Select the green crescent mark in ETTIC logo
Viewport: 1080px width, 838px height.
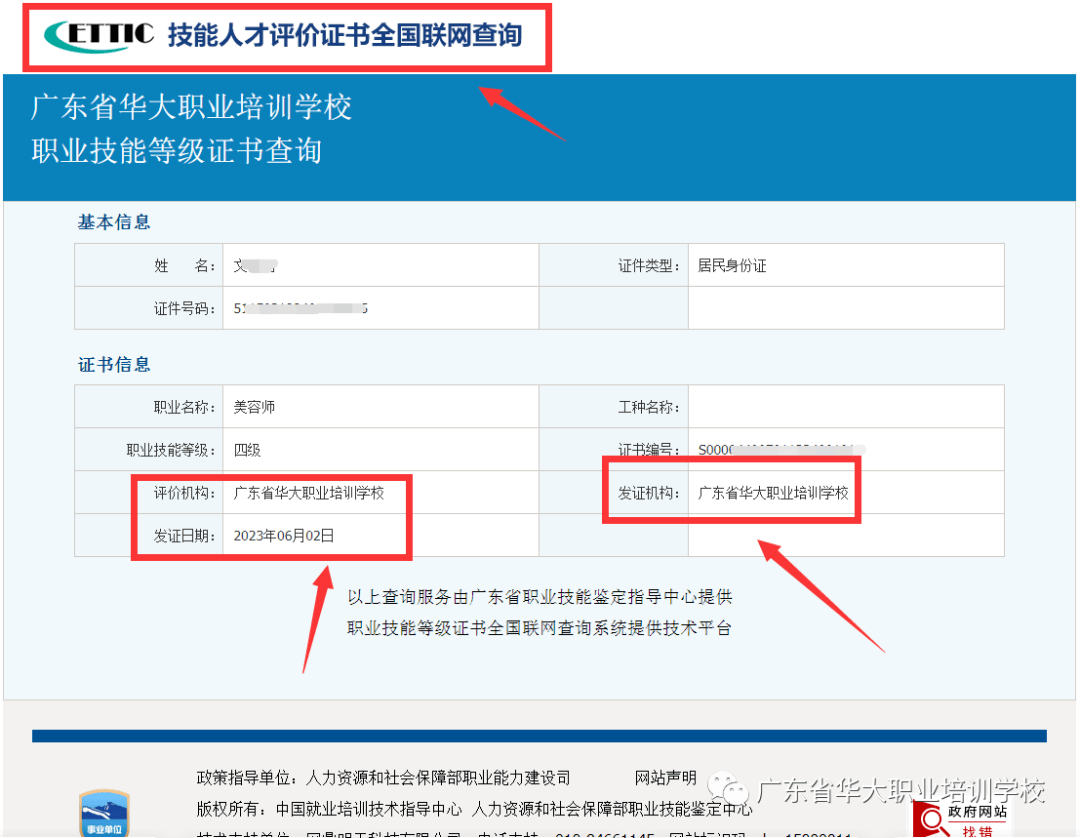(x=49, y=33)
